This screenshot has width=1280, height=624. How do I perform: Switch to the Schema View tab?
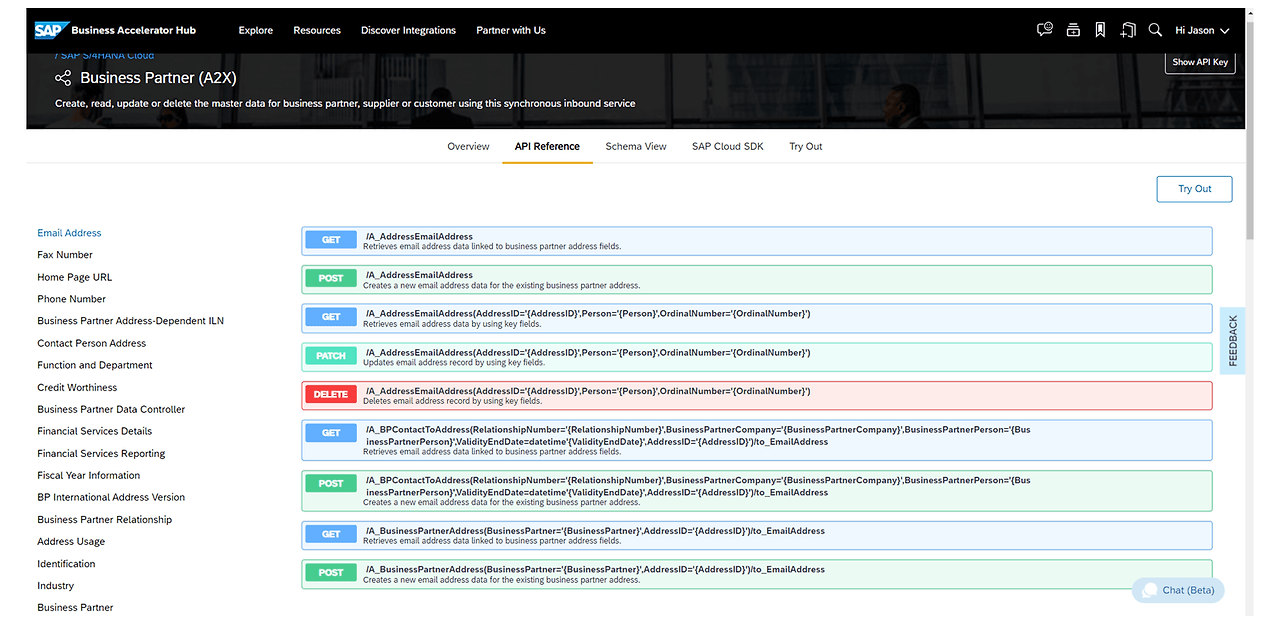636,146
